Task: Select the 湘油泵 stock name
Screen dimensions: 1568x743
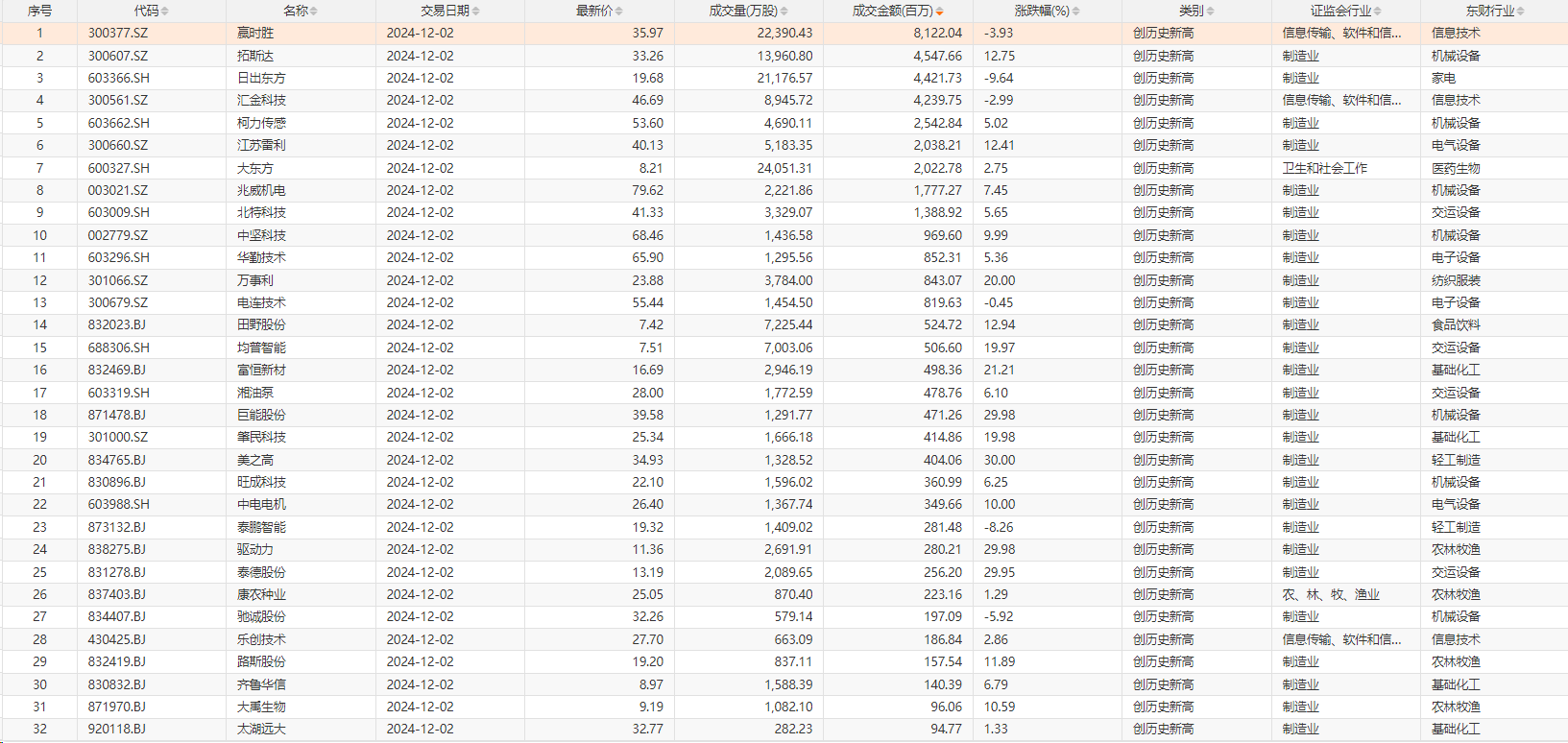Action: 255,393
